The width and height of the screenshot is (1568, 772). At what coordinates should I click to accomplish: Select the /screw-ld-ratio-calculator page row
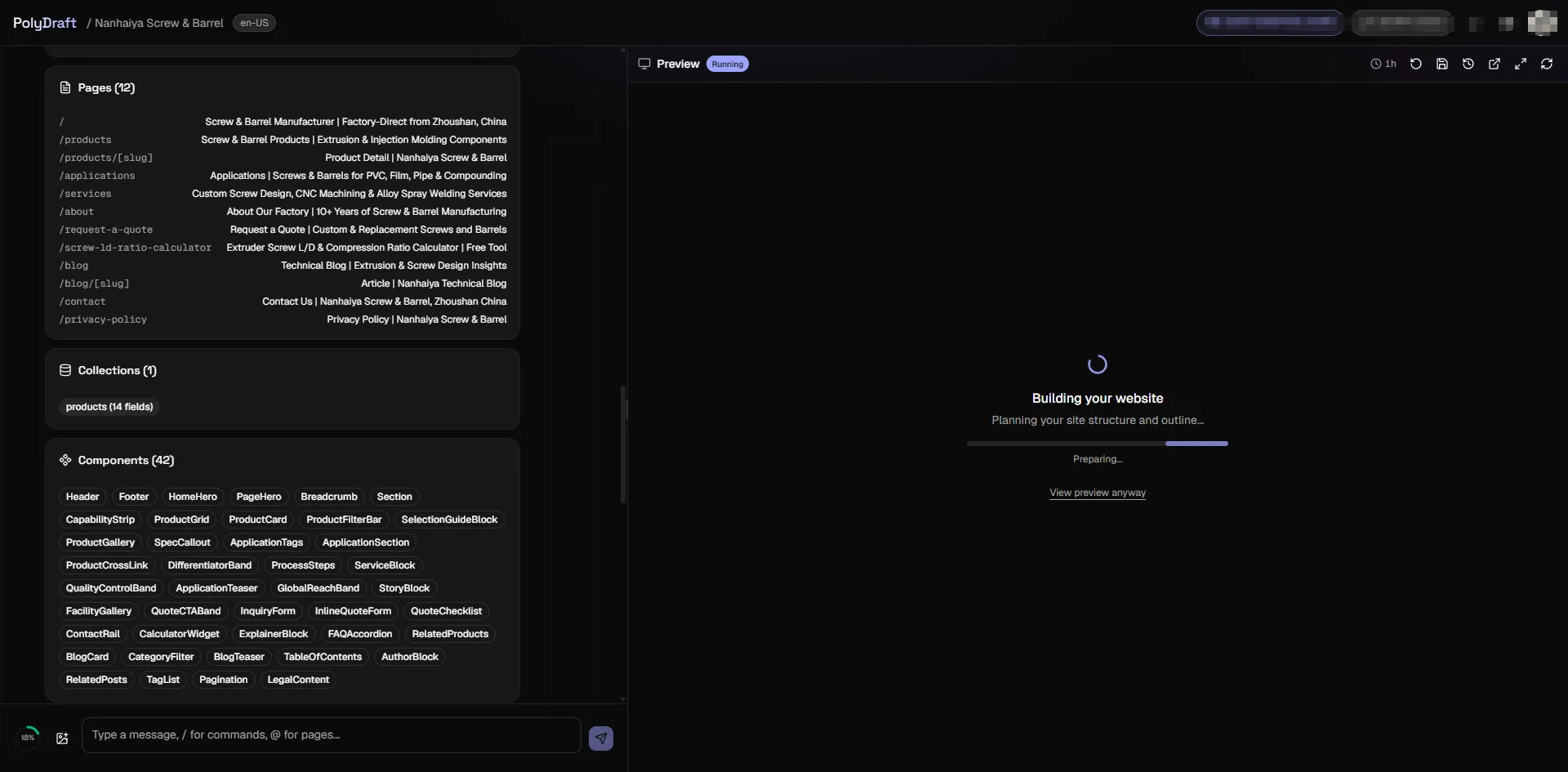[283, 248]
